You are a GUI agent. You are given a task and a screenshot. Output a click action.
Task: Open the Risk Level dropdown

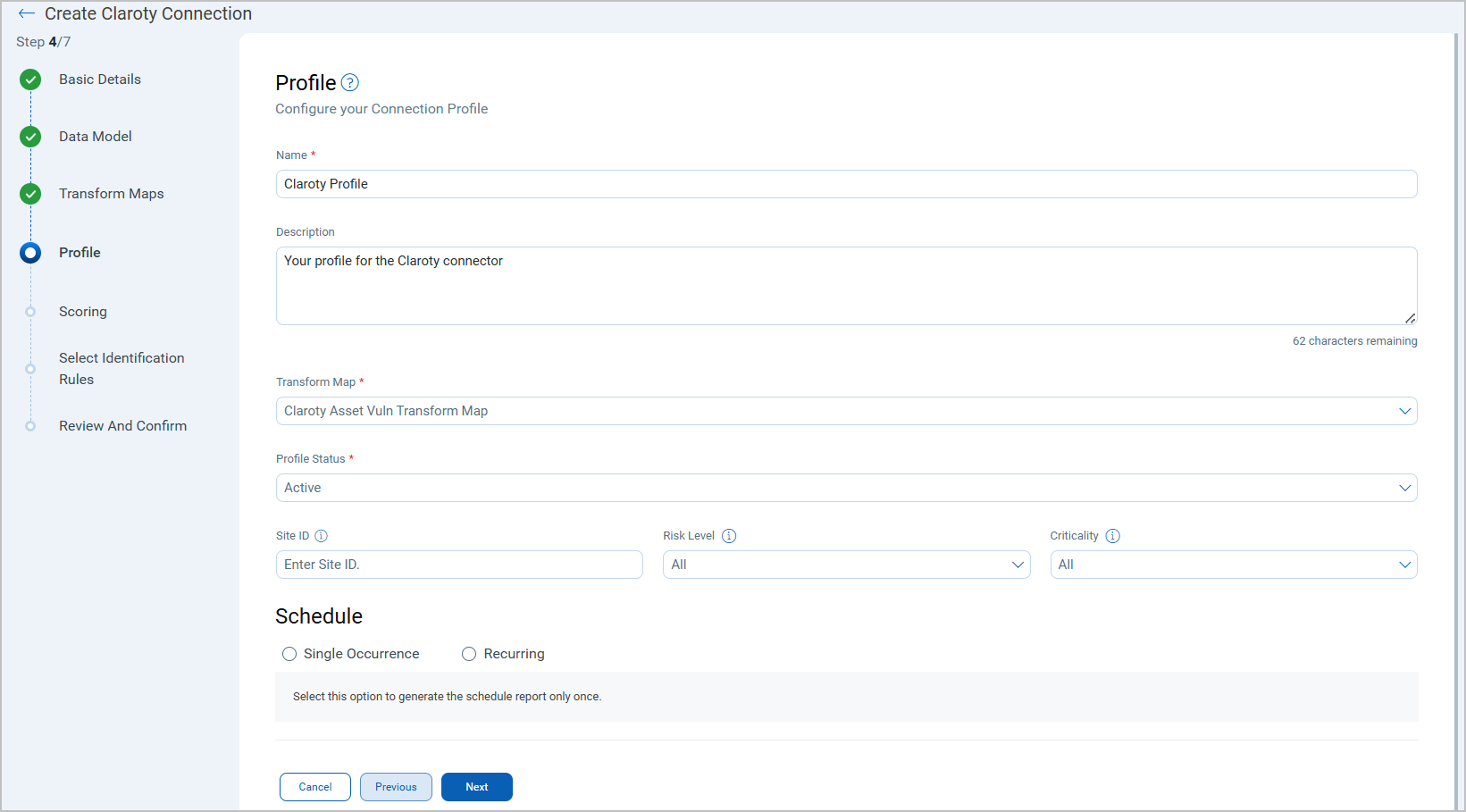coord(846,565)
